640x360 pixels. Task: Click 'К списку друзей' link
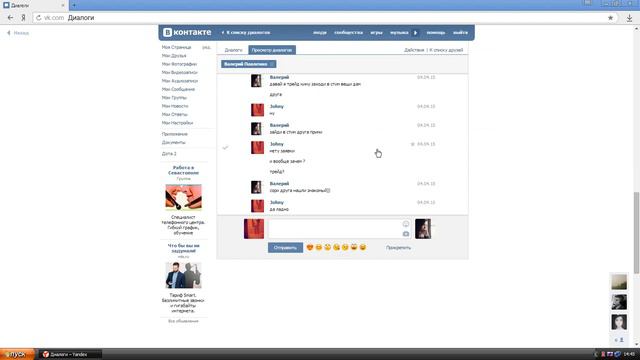(x=446, y=50)
